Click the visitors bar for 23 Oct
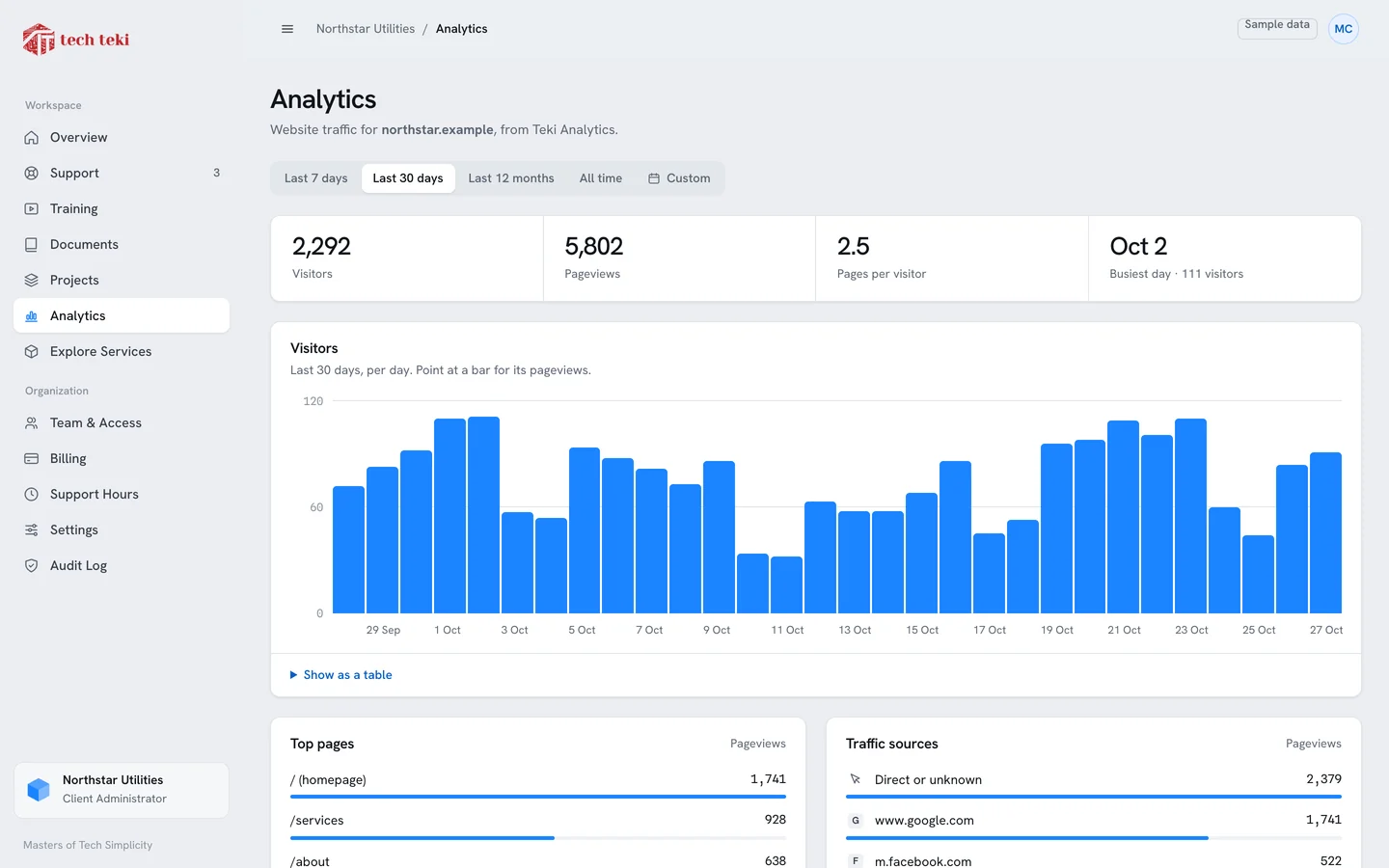This screenshot has height=868, width=1389. (x=1191, y=516)
